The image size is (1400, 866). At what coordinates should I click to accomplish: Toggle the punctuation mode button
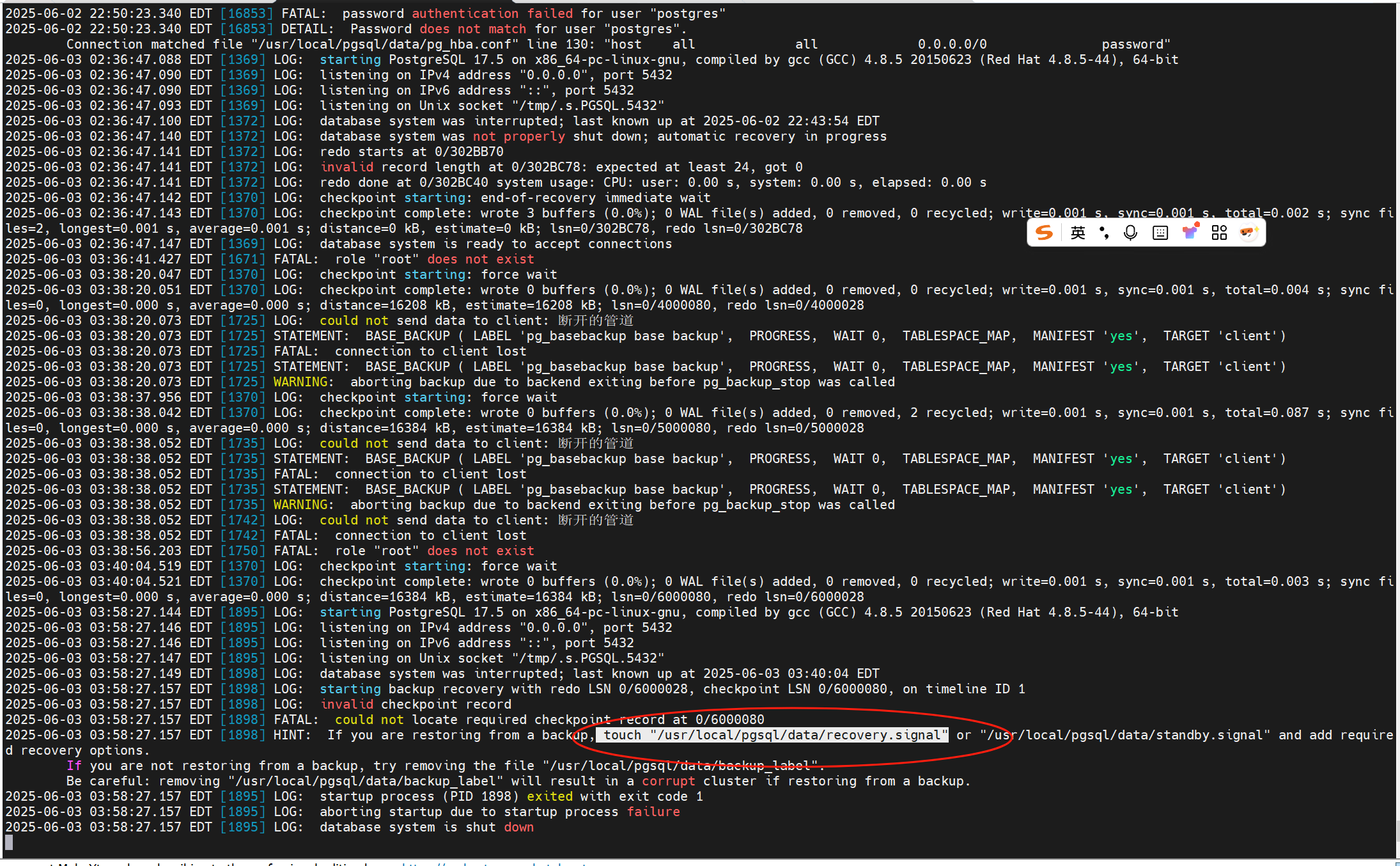tap(1104, 233)
